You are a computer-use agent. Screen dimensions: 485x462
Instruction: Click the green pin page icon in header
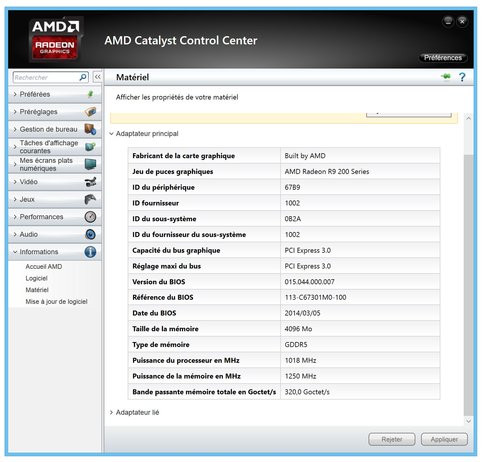[x=446, y=77]
